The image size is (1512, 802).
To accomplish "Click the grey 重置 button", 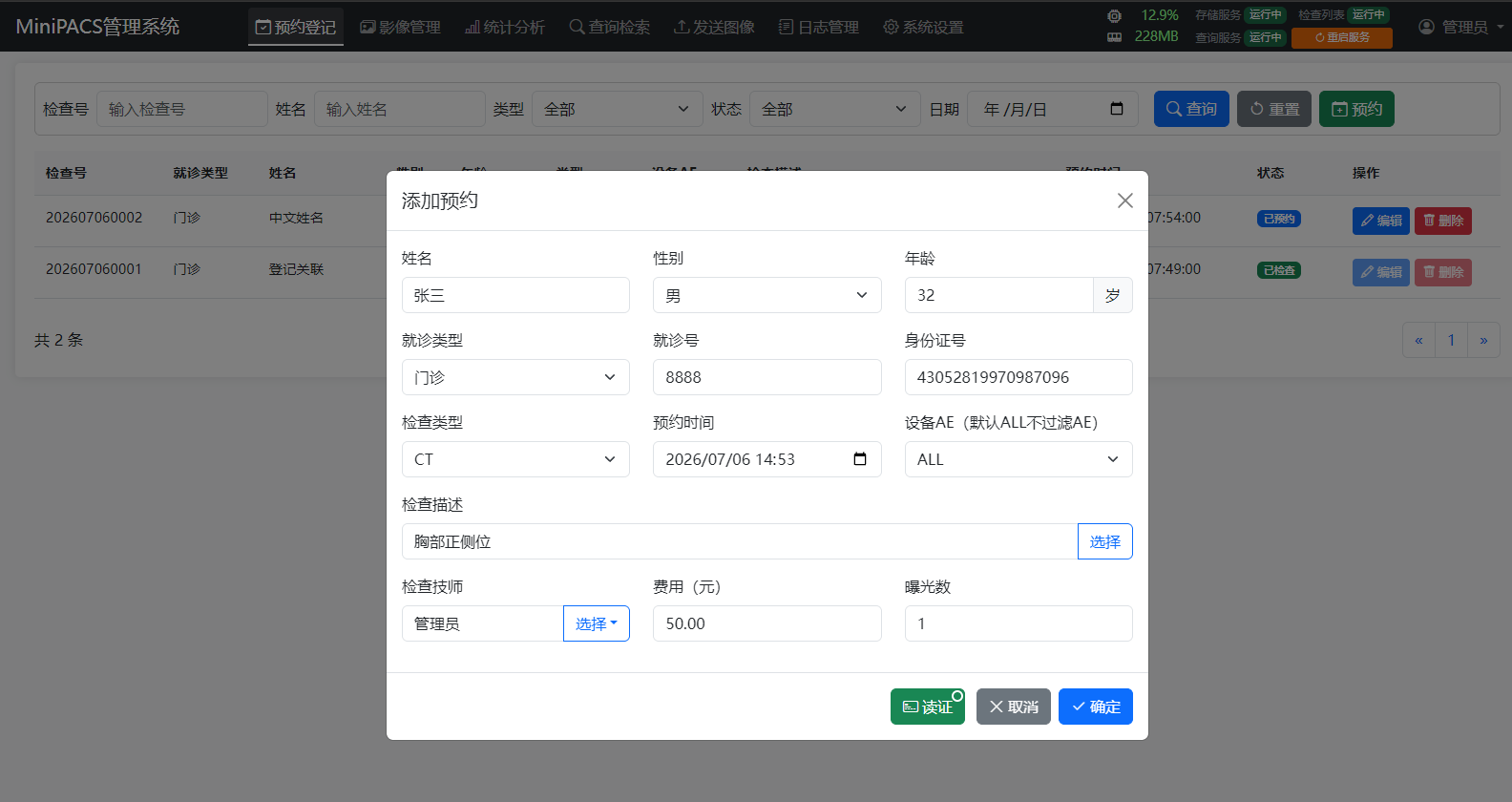I will click(x=1274, y=109).
